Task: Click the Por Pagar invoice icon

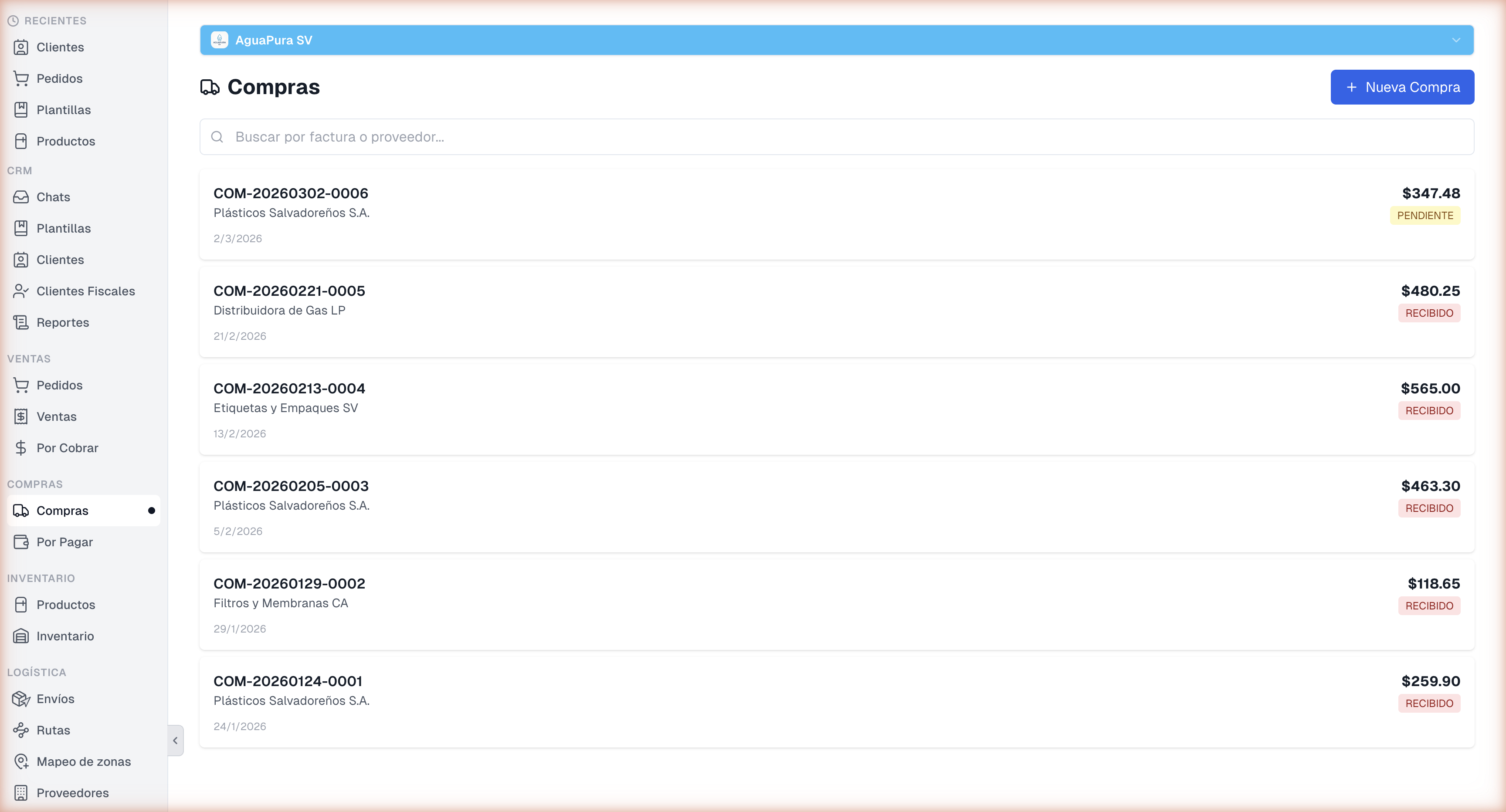Action: (21, 542)
